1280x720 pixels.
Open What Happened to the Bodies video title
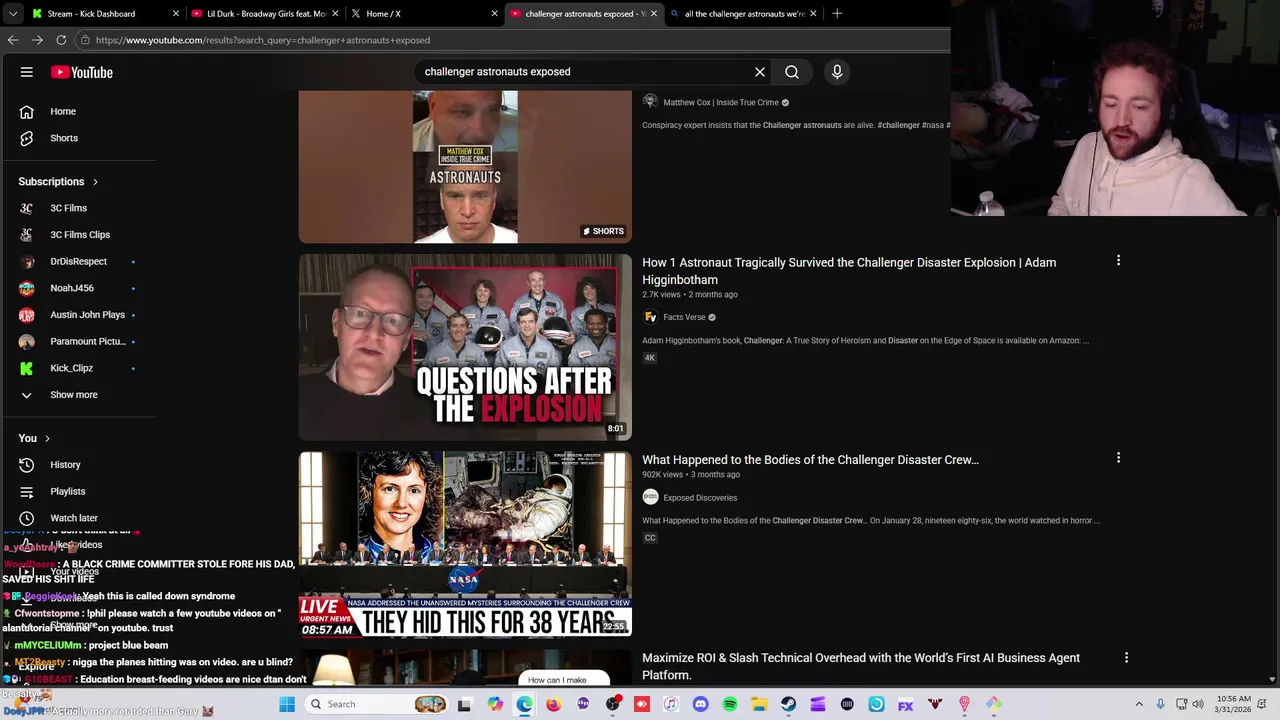click(810, 460)
